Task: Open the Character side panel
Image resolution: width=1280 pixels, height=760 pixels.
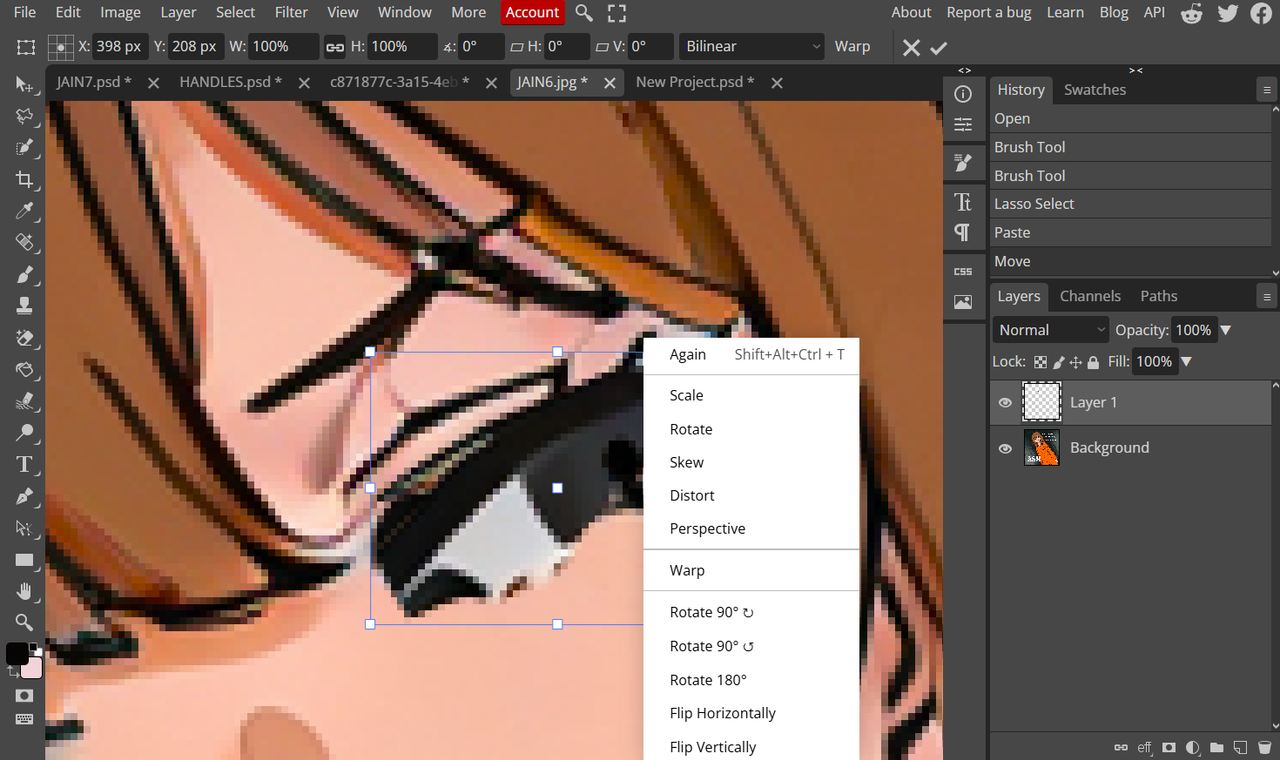Action: point(963,202)
